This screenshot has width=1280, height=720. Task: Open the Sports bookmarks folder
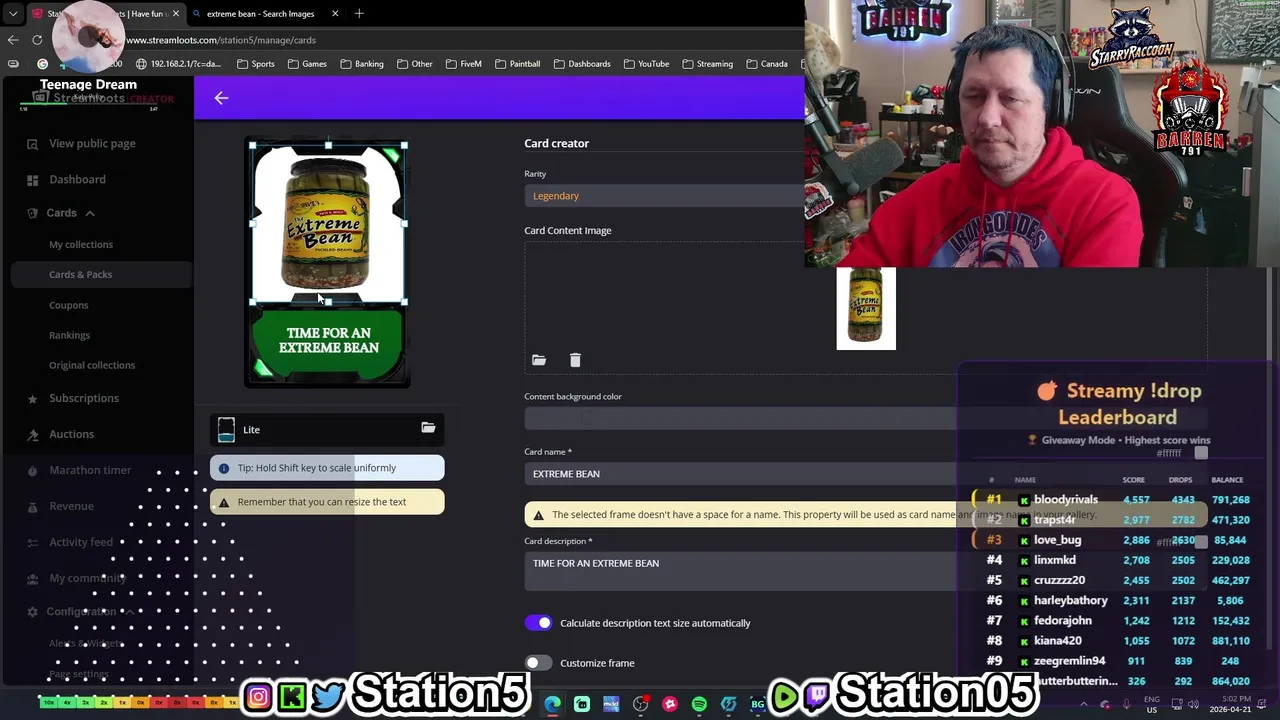pos(256,64)
